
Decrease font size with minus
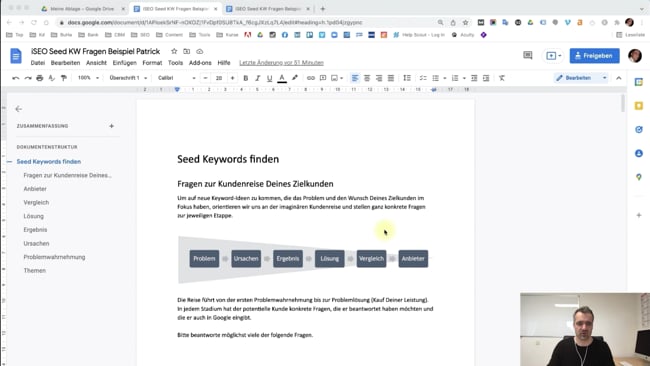click(x=205, y=78)
